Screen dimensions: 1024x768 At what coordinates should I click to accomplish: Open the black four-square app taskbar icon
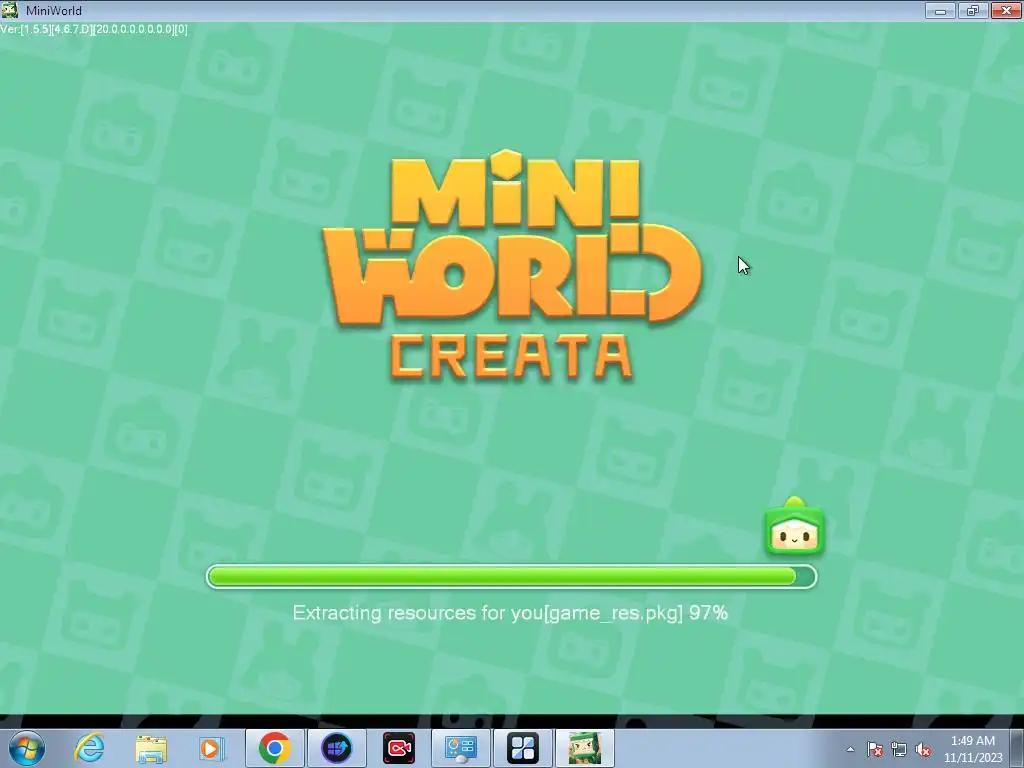[522, 748]
